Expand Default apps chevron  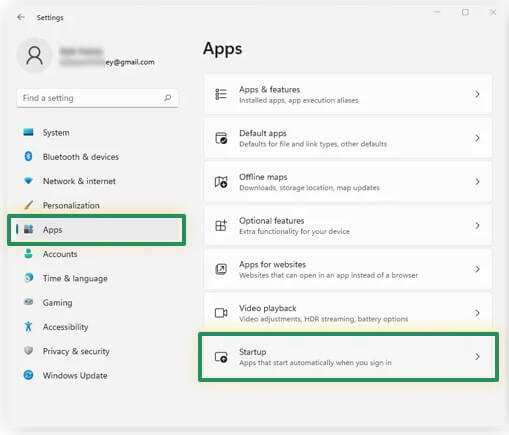pos(477,138)
